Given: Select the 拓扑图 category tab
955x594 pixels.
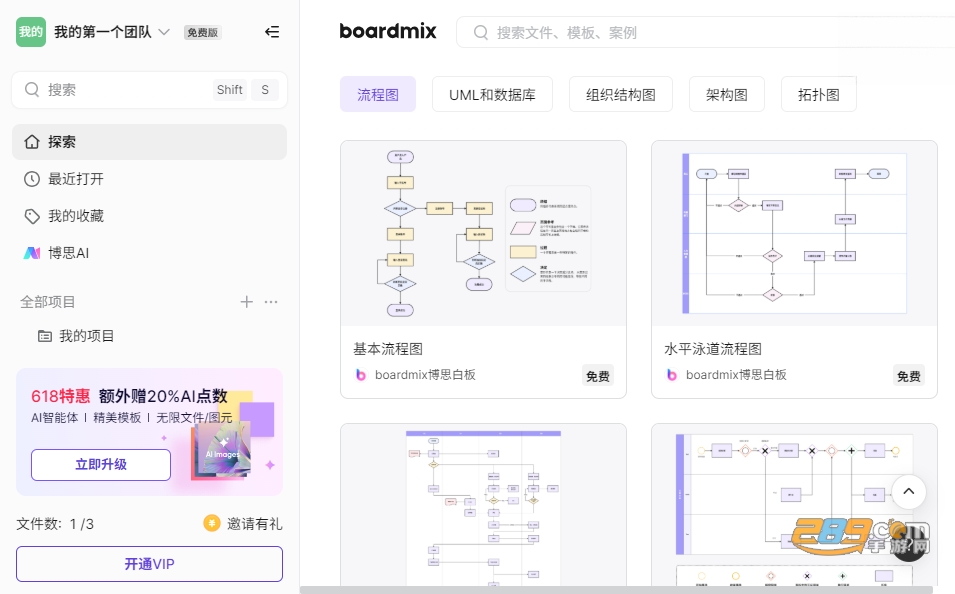Looking at the screenshot, I should [x=819, y=94].
